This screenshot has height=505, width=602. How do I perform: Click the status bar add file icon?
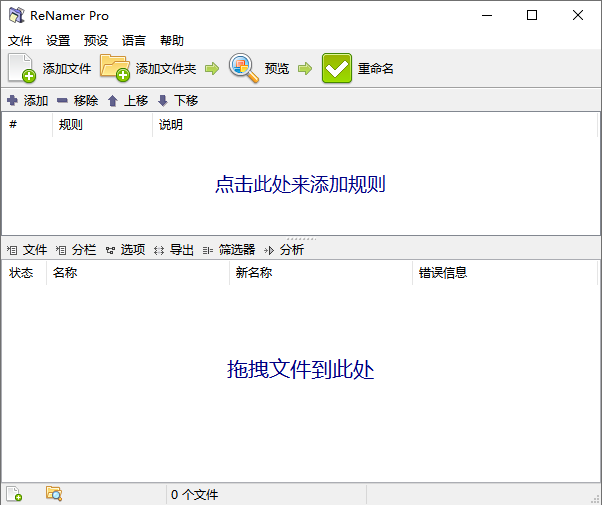coord(14,494)
